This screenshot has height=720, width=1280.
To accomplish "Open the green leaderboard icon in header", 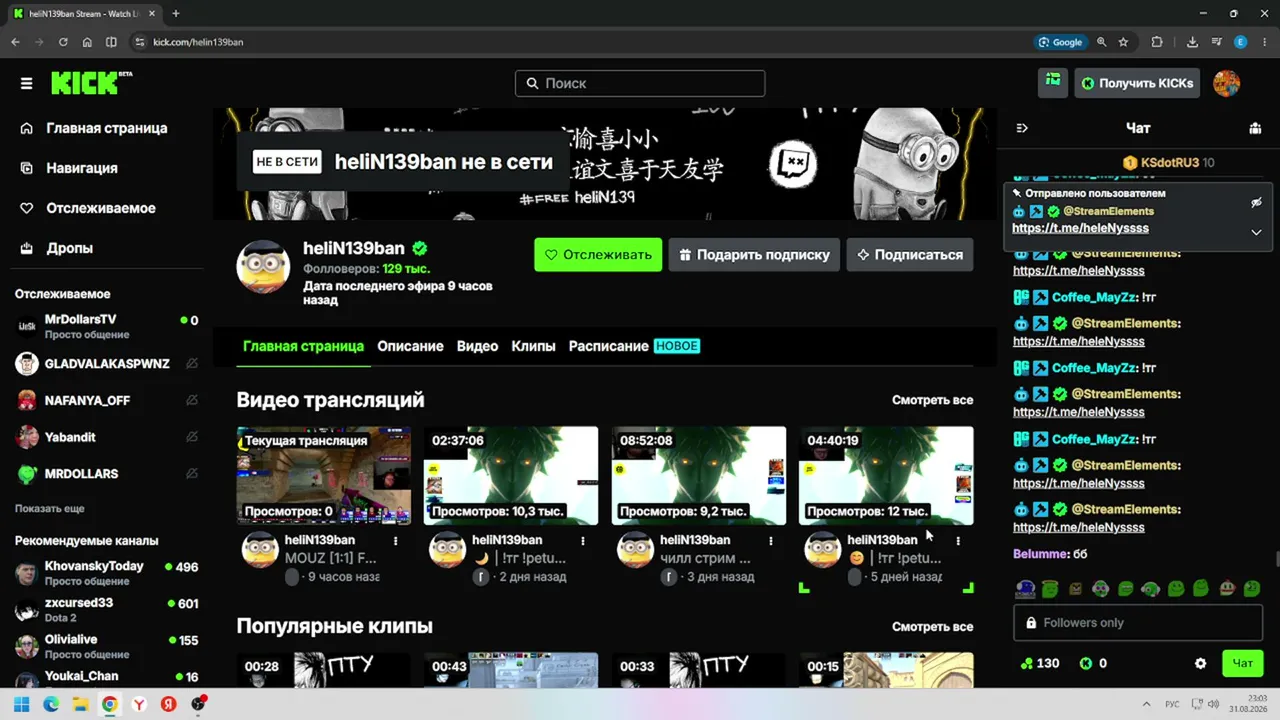I will pos(1052,82).
